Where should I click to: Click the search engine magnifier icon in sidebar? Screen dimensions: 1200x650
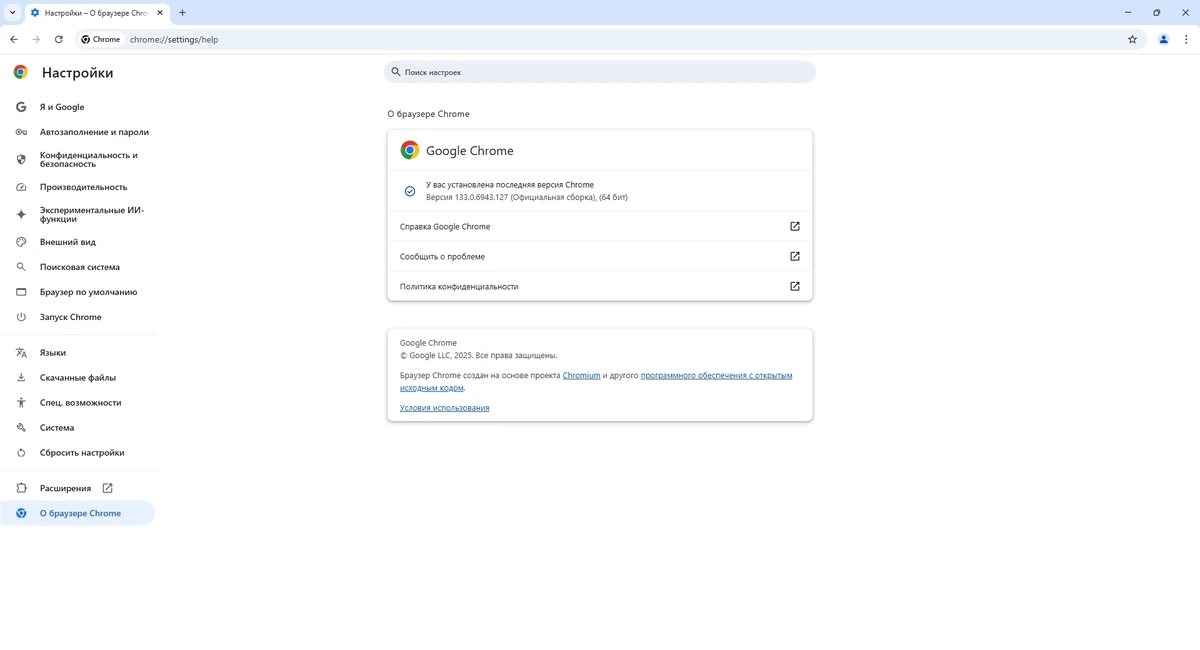(x=21, y=267)
